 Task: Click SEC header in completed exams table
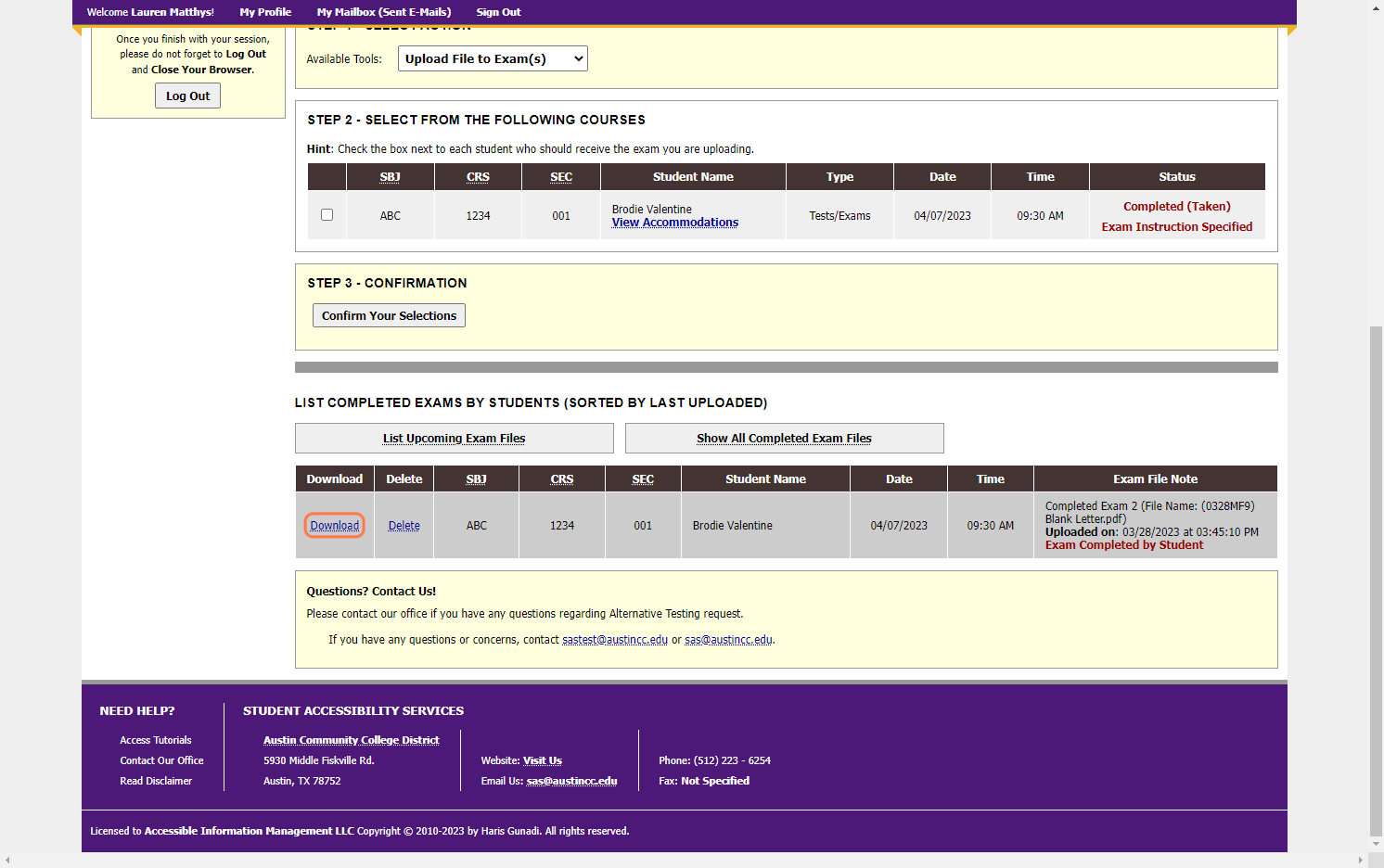[x=643, y=479]
